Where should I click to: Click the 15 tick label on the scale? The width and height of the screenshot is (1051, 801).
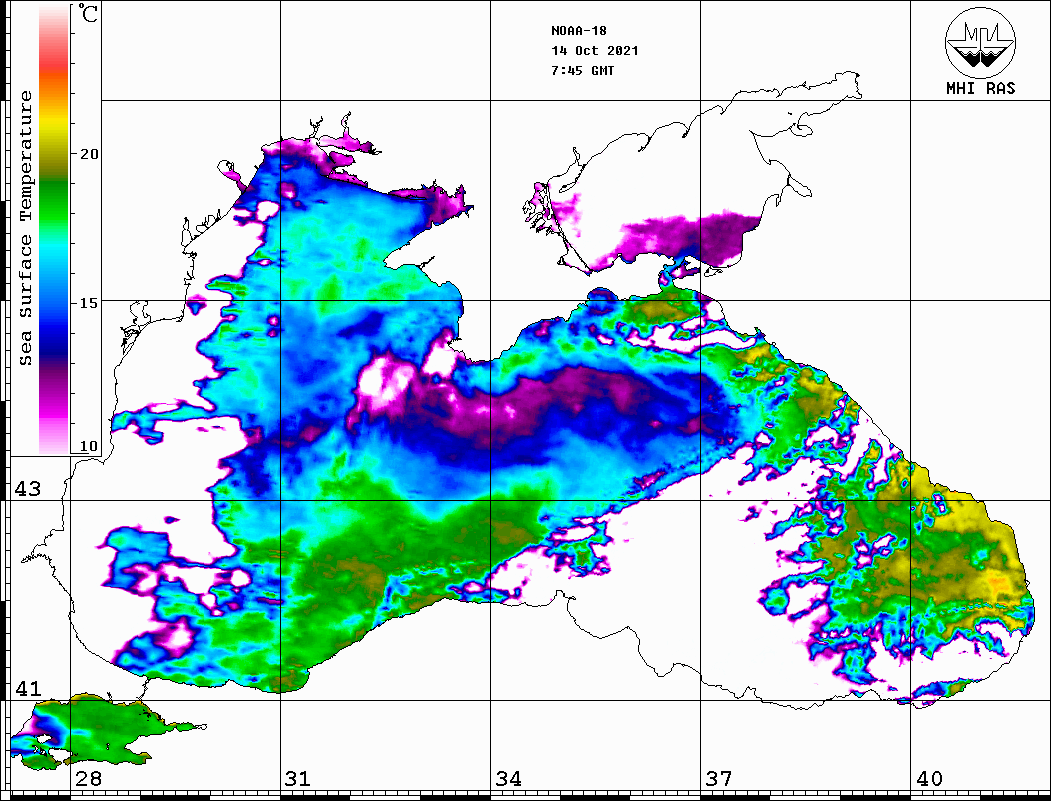click(x=88, y=303)
